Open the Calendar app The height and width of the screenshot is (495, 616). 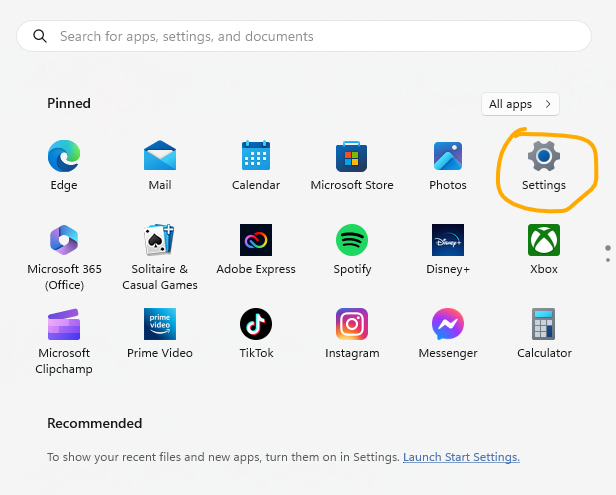(x=256, y=165)
